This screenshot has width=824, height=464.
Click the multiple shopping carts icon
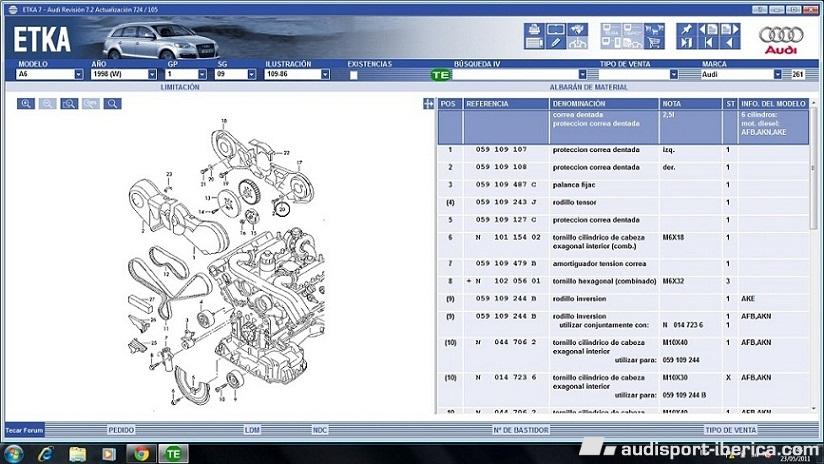[654, 29]
